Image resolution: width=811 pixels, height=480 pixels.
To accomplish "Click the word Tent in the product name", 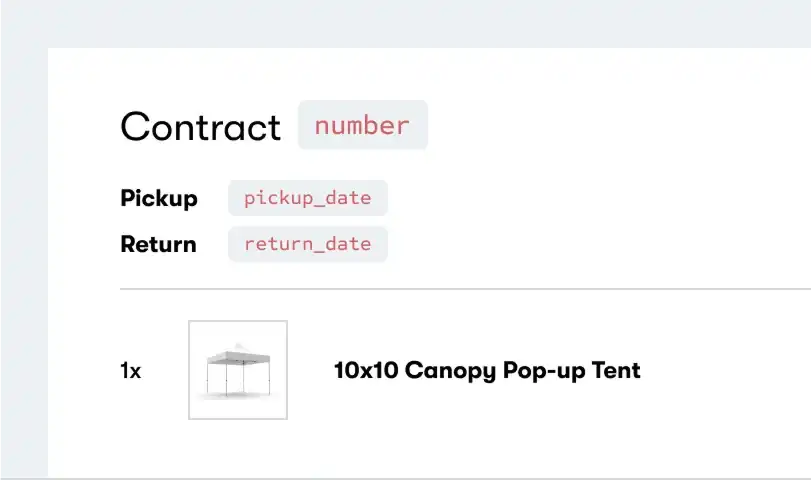I will pyautogui.click(x=616, y=371).
